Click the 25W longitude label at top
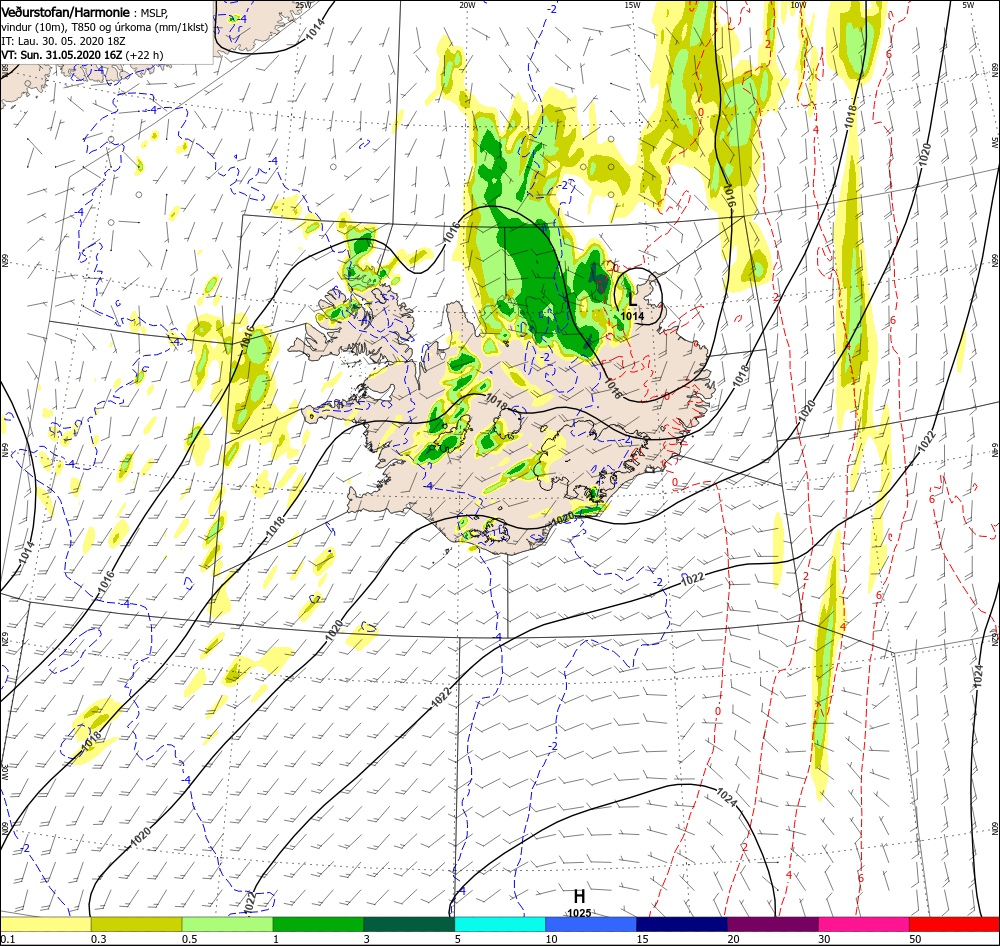Viewport: 1000px width, 946px height. coord(304,5)
